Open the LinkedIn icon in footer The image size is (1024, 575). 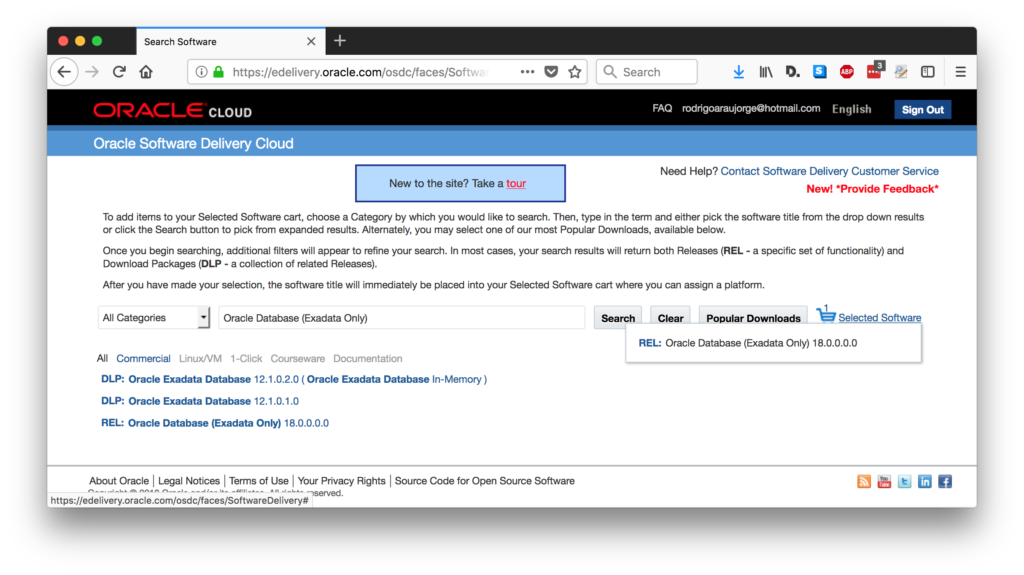coord(925,482)
